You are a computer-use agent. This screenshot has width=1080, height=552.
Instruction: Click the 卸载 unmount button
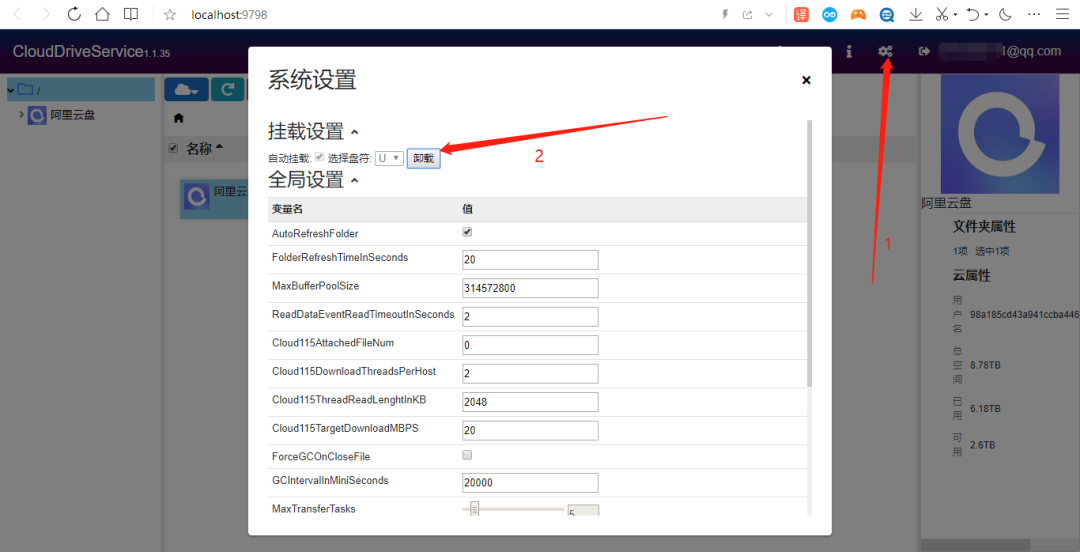(x=423, y=158)
